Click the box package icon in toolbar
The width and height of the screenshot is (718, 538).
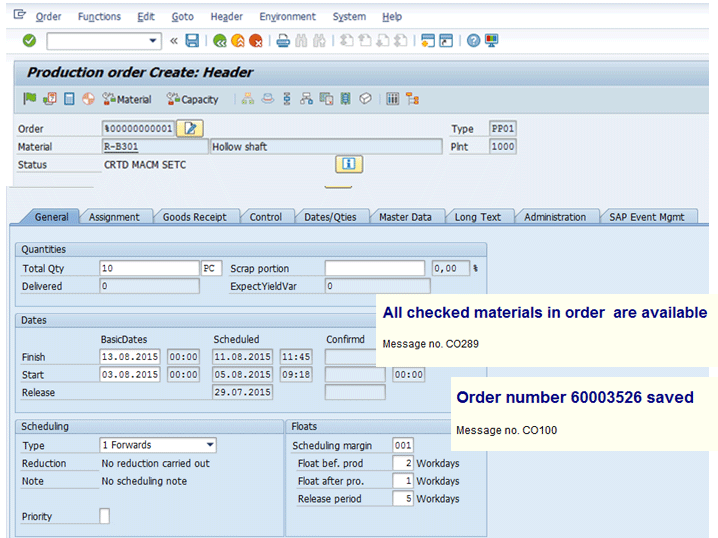[x=365, y=98]
